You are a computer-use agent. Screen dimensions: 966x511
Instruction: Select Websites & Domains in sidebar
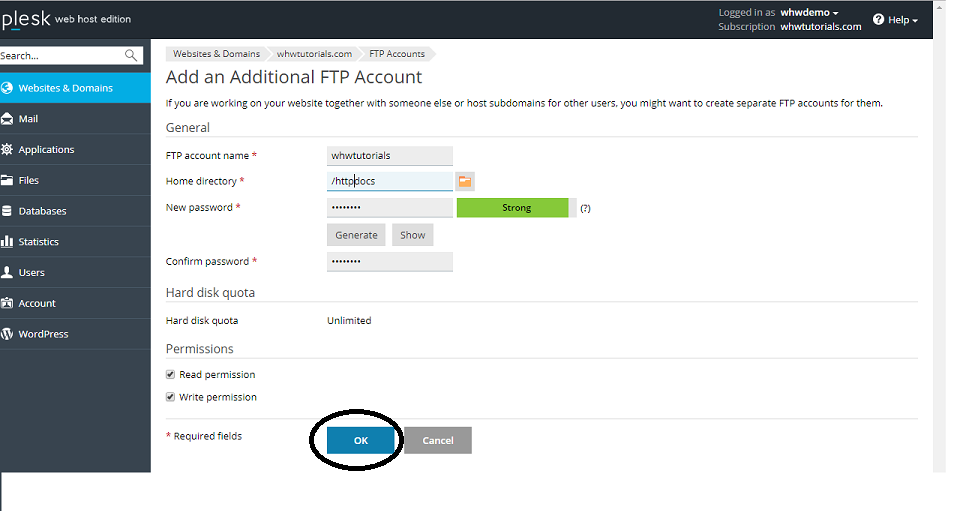click(x=65, y=88)
